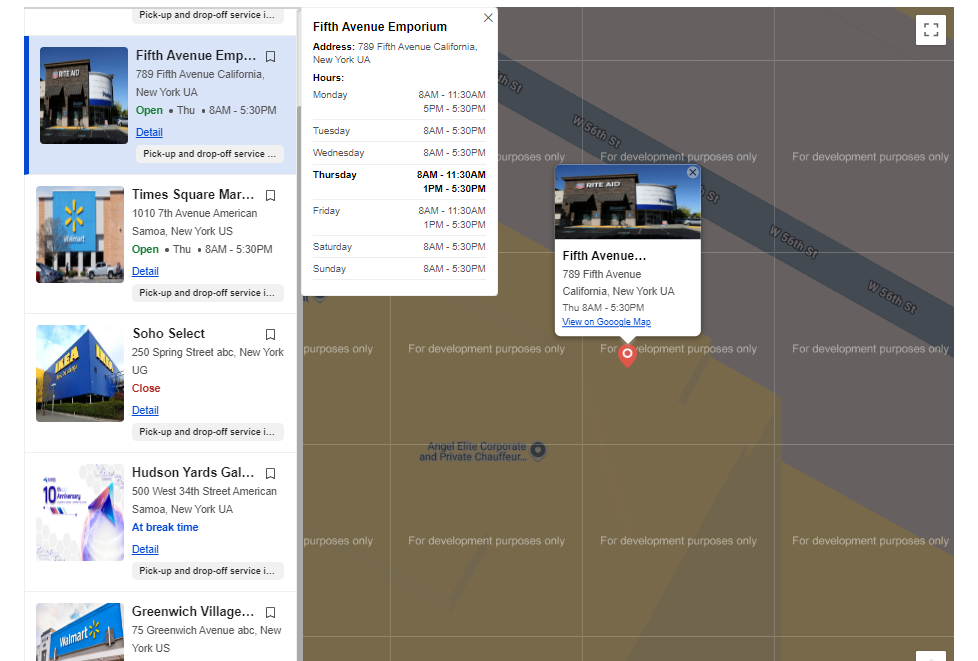Open Detail link for Hudson Yards store
The height and width of the screenshot is (661, 978).
[x=145, y=549]
